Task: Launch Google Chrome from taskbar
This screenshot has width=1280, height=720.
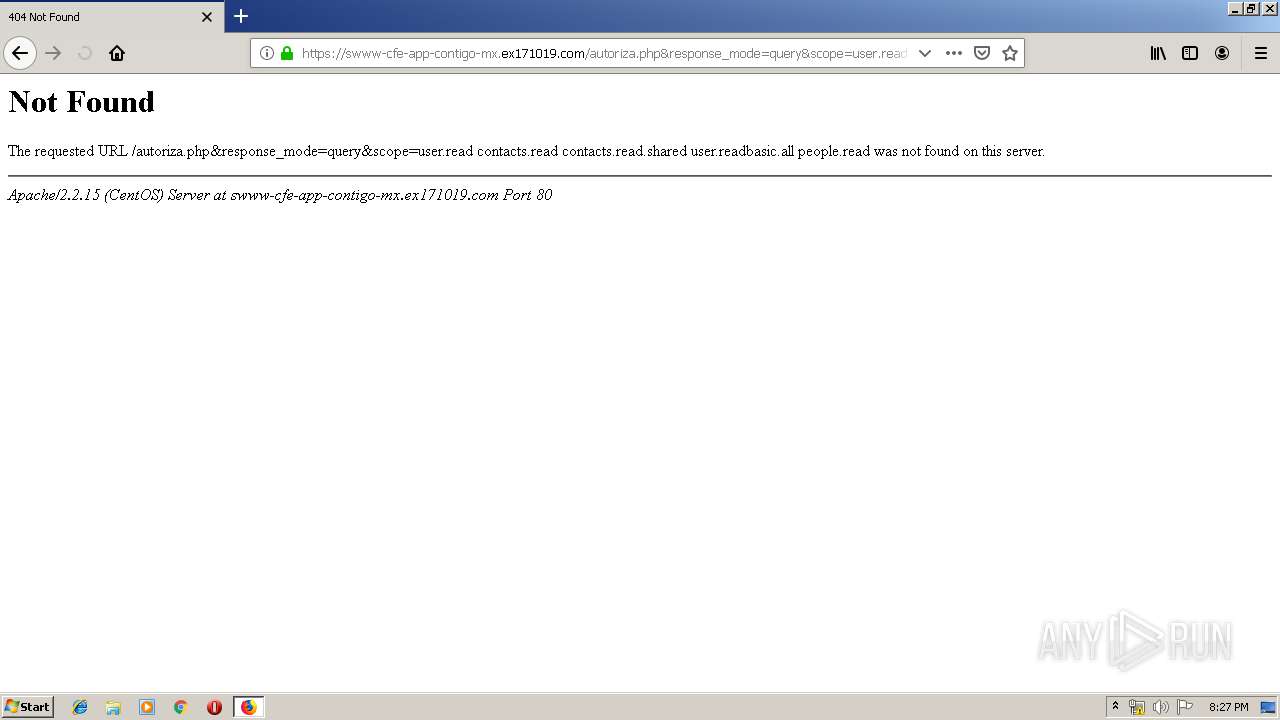Action: (x=180, y=707)
